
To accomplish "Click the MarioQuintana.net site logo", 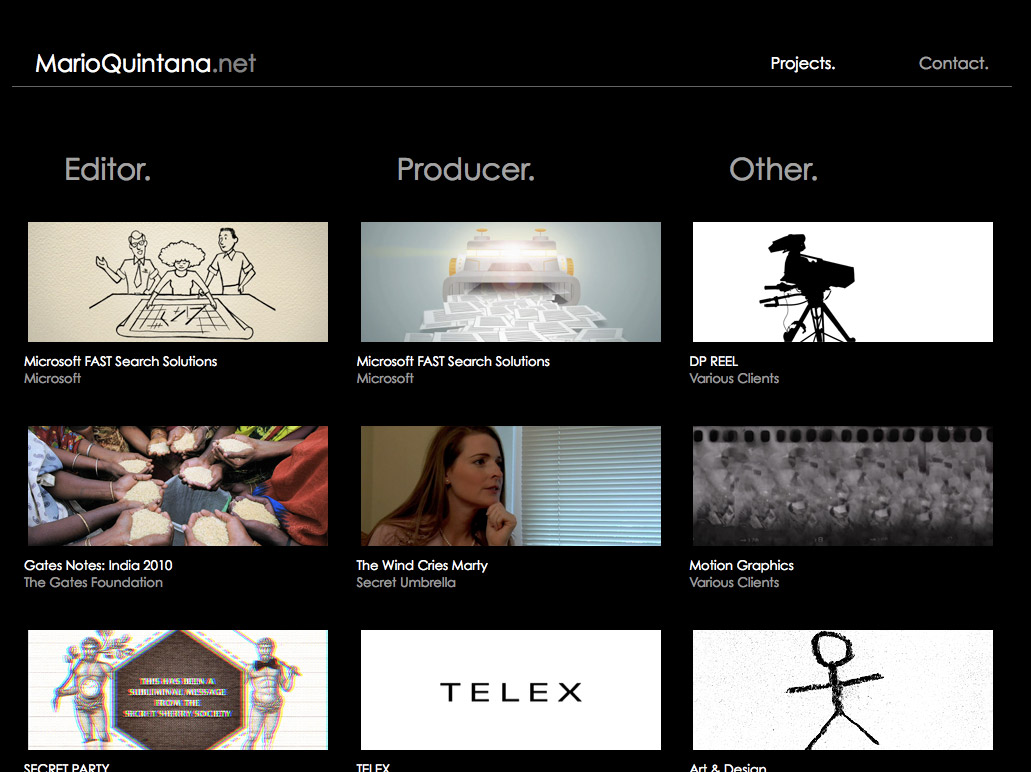I will click(x=145, y=64).
